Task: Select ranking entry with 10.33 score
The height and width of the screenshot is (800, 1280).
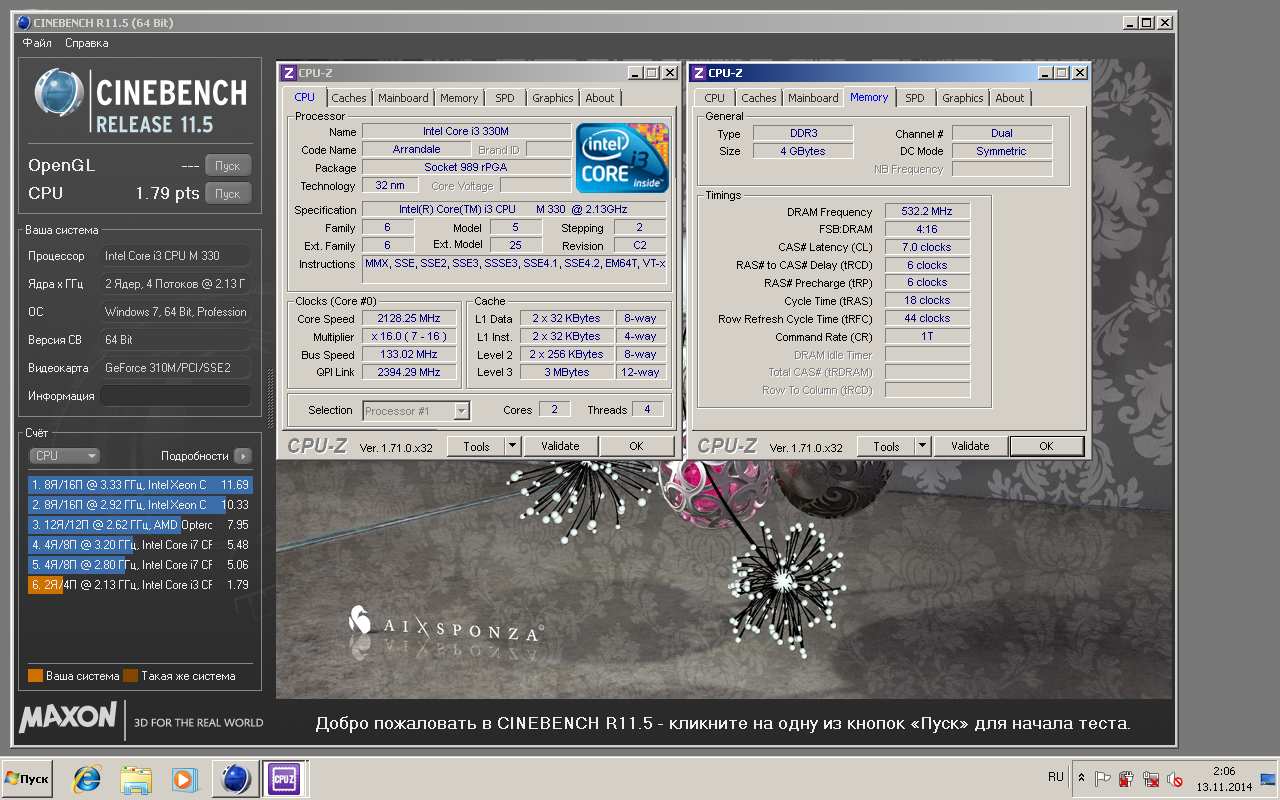Action: pos(140,504)
